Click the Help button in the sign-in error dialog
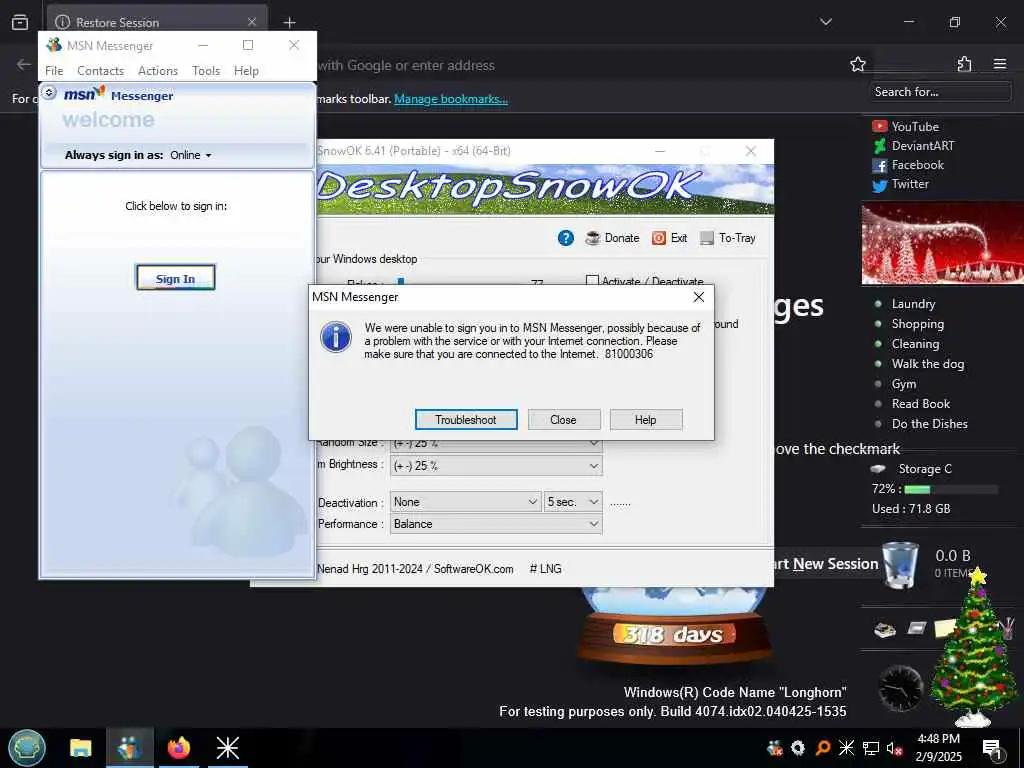Image resolution: width=1024 pixels, height=768 pixels. 645,419
